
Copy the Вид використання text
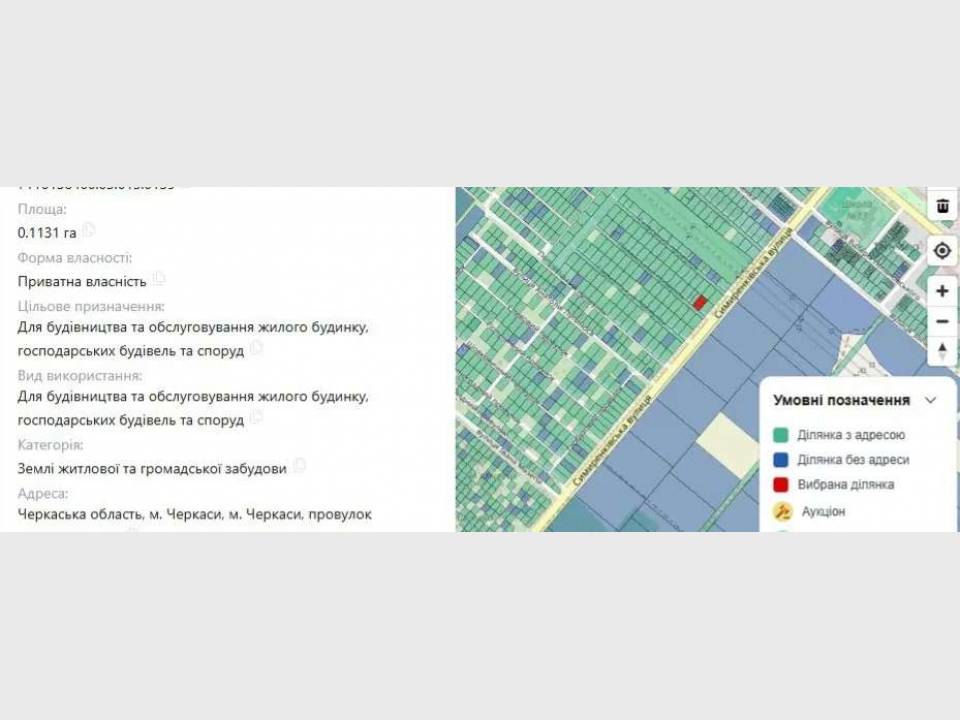click(257, 418)
